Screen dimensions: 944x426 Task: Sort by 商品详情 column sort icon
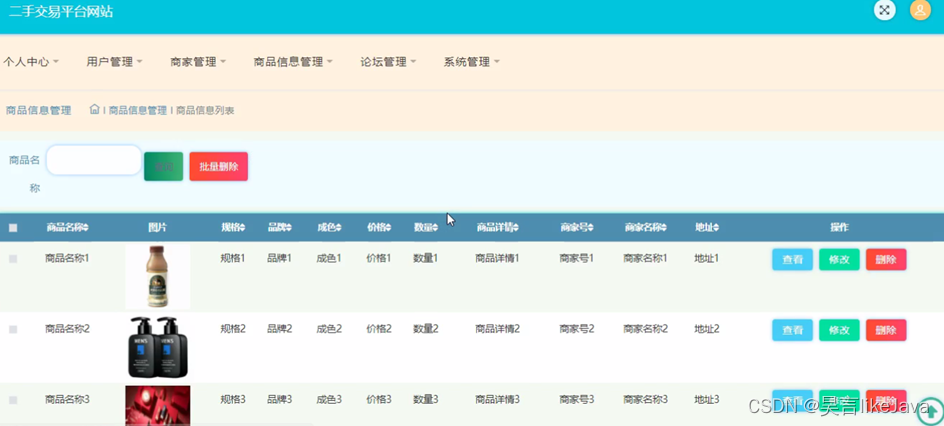point(516,227)
